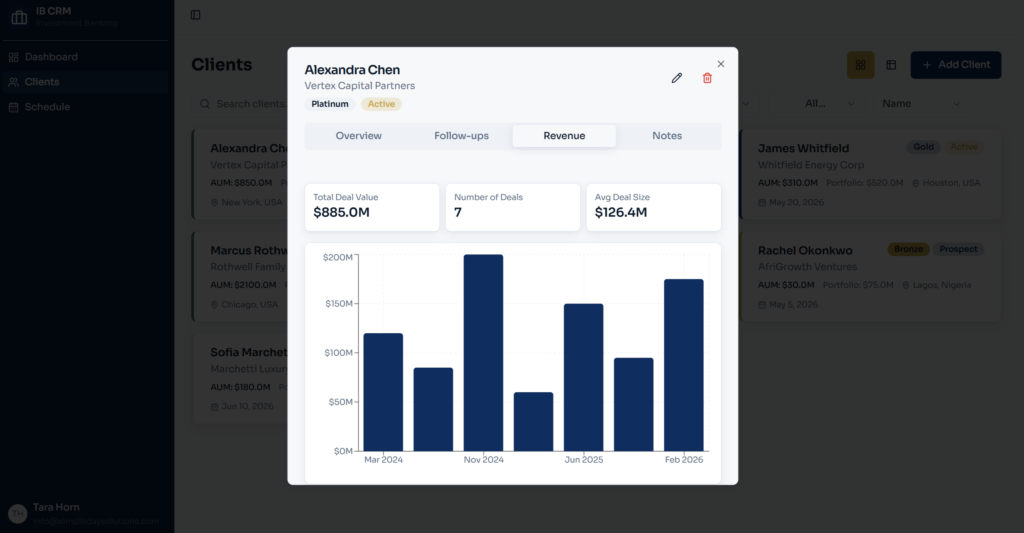
Task: Switch to grid view icon
Action: [861, 65]
